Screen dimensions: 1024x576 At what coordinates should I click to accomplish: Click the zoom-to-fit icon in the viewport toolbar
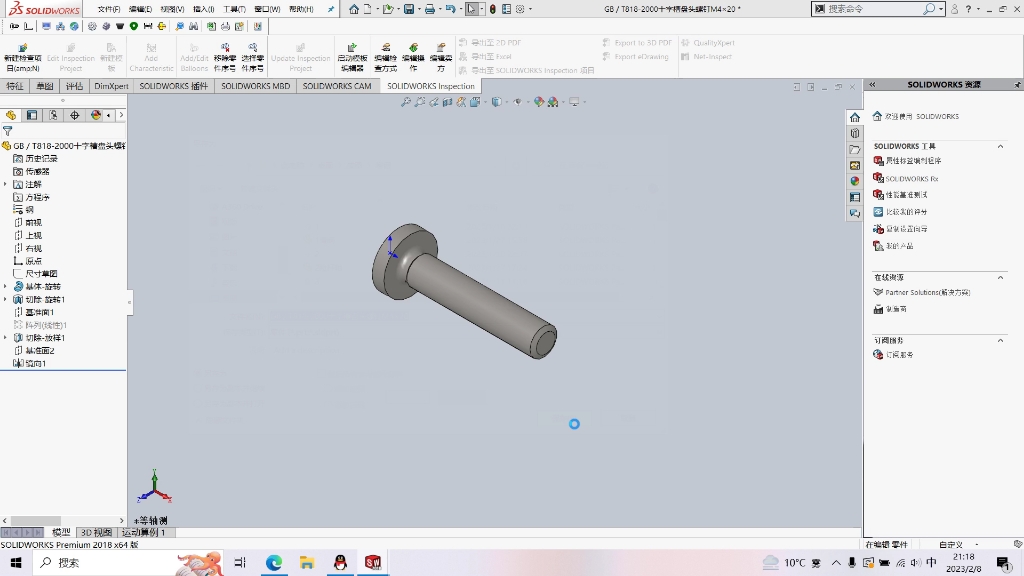click(x=406, y=102)
